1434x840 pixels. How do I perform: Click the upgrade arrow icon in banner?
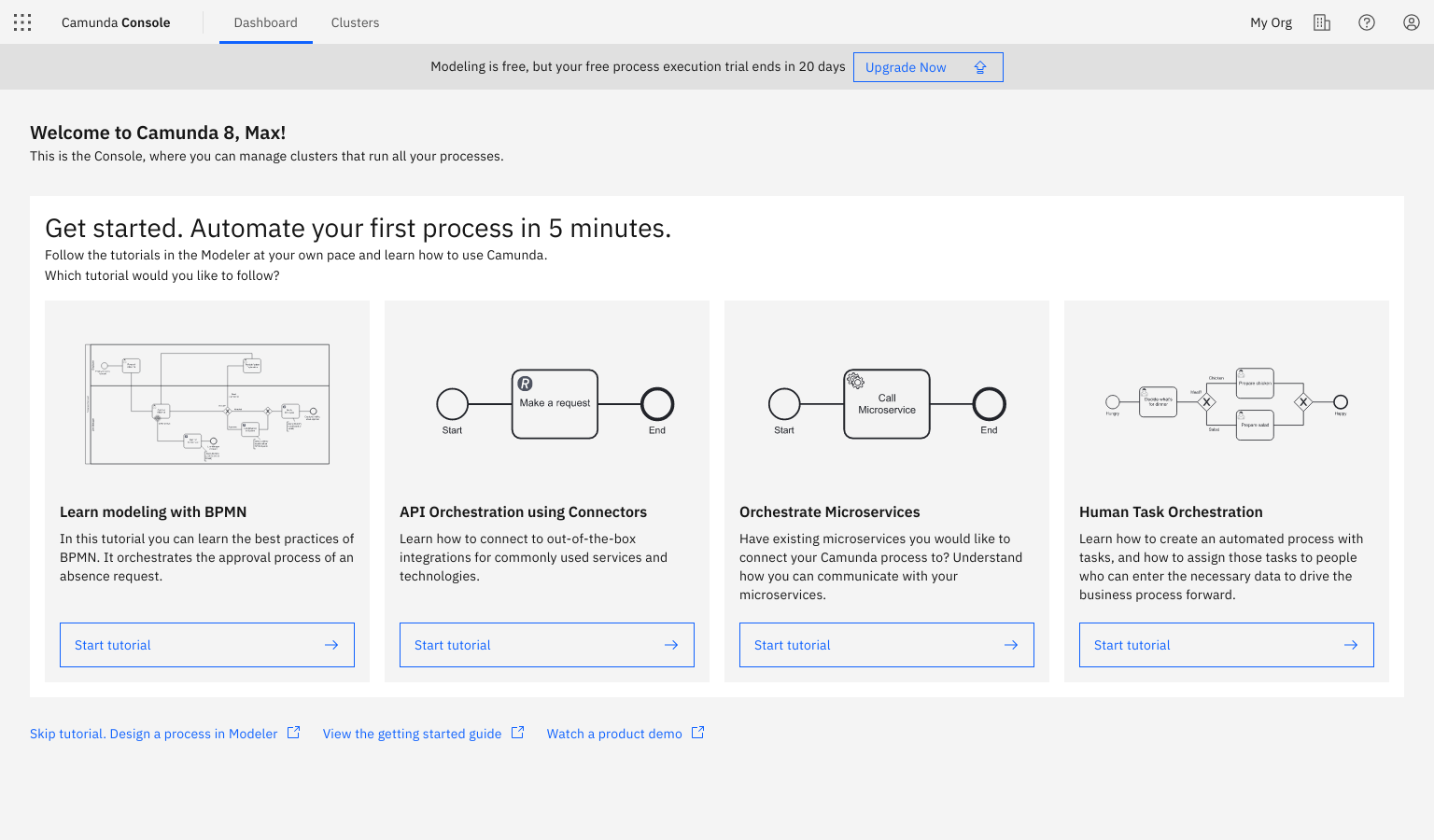[980, 67]
